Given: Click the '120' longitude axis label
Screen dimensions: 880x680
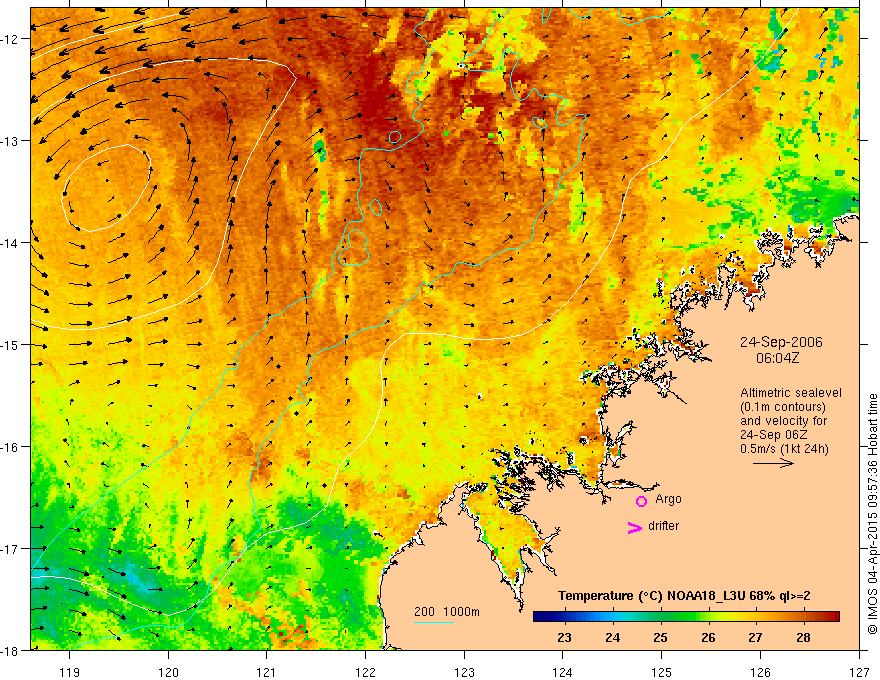Looking at the screenshot, I should pyautogui.click(x=168, y=672).
